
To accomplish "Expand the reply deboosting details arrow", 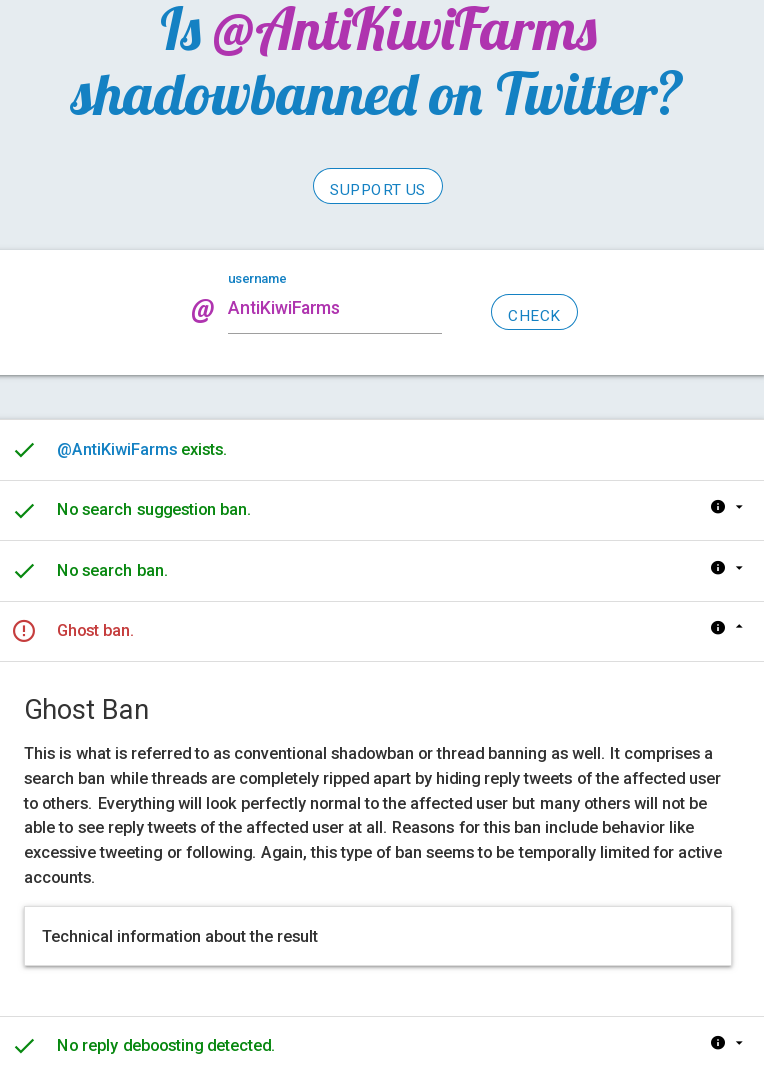I will tap(739, 1042).
